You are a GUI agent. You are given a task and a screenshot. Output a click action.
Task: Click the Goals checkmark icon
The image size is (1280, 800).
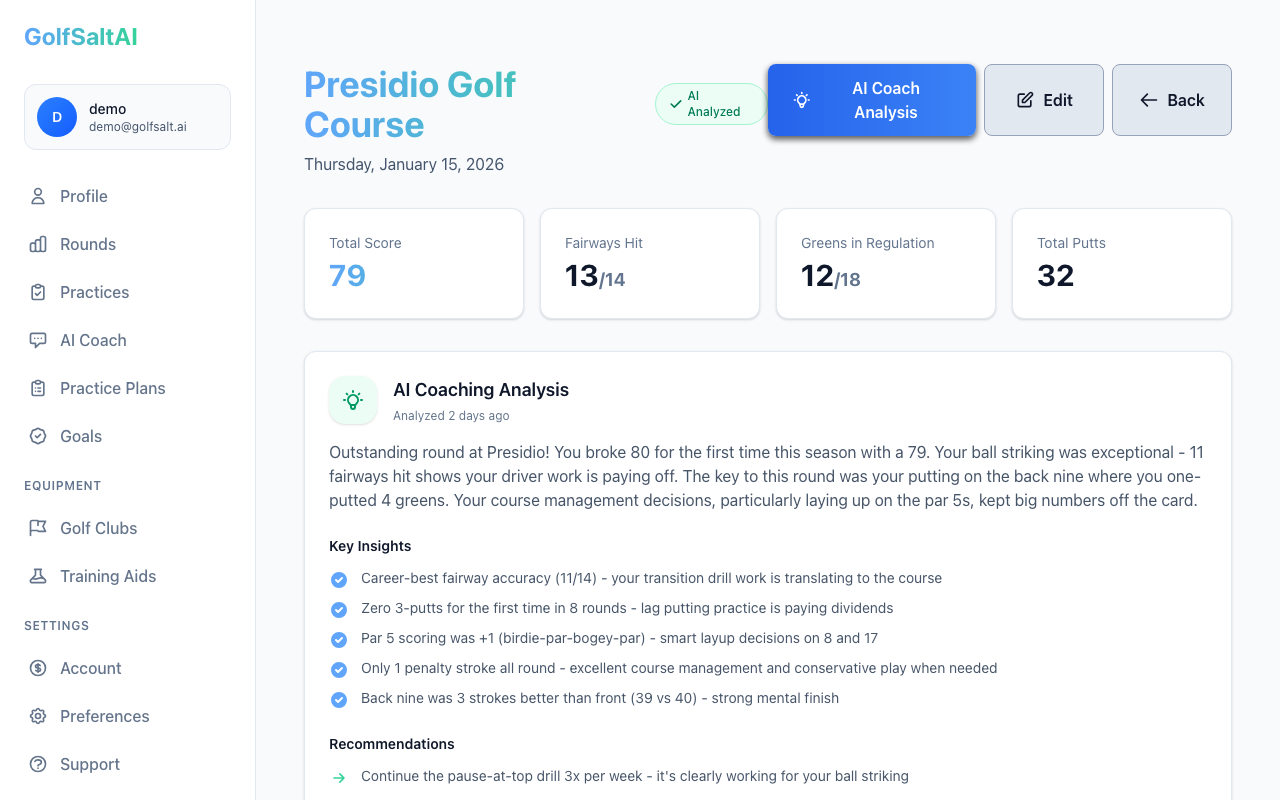coord(38,436)
